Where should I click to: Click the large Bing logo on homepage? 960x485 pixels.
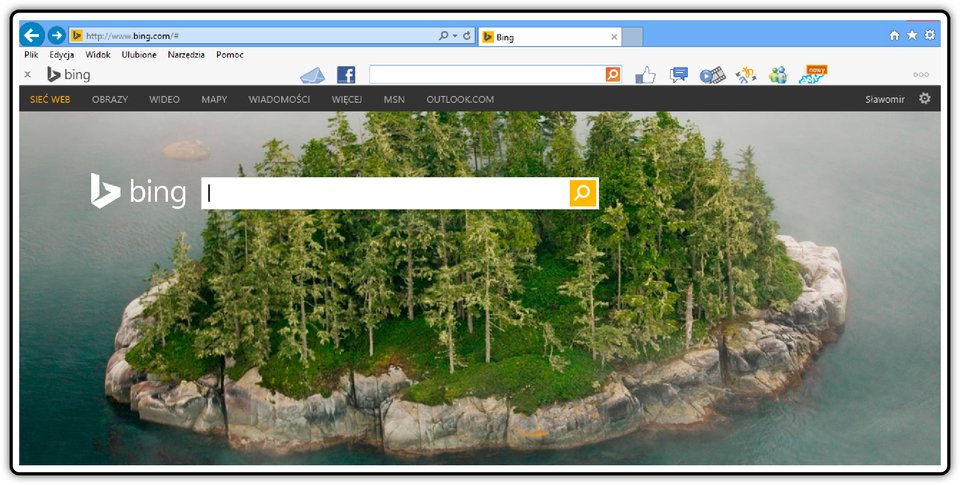[138, 192]
